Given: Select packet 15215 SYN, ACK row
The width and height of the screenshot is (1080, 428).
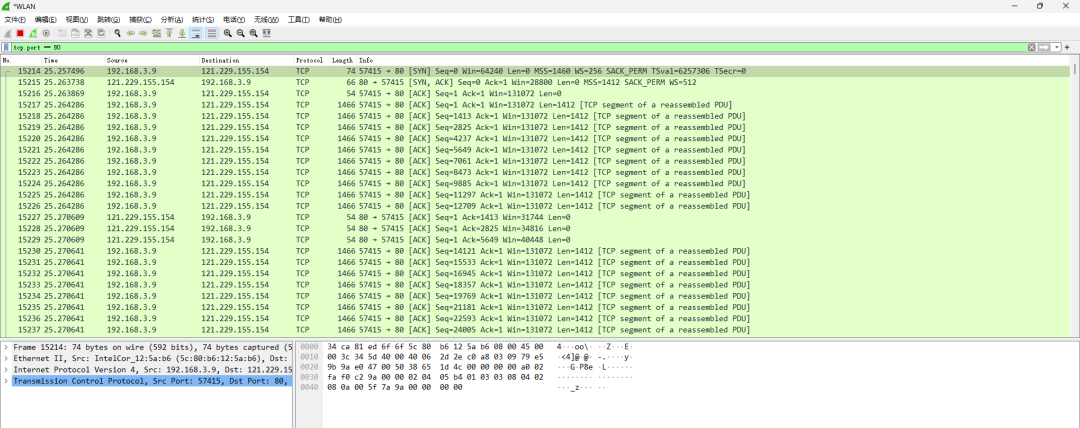Looking at the screenshot, I should point(536,82).
